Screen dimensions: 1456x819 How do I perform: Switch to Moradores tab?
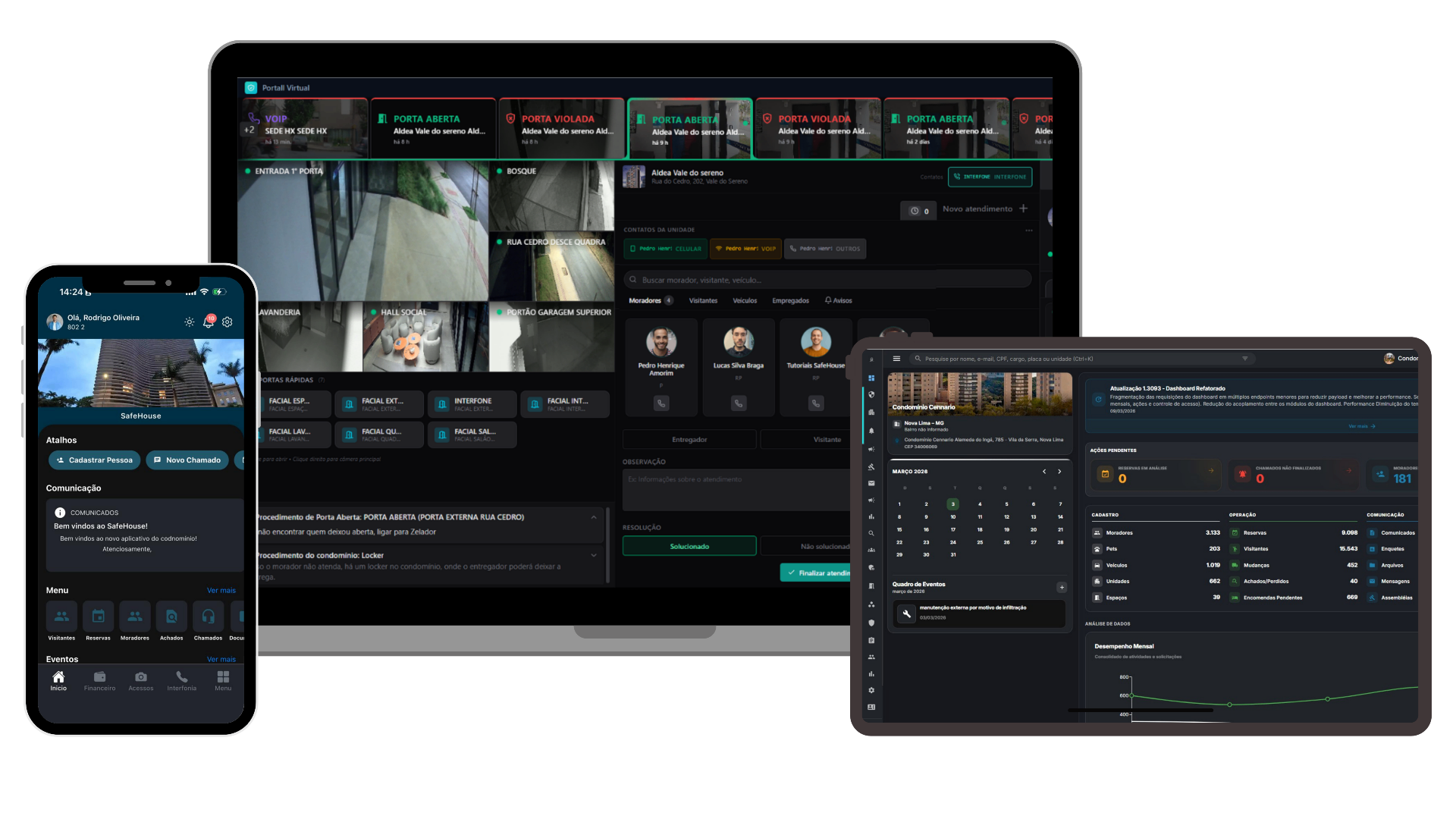tap(651, 301)
